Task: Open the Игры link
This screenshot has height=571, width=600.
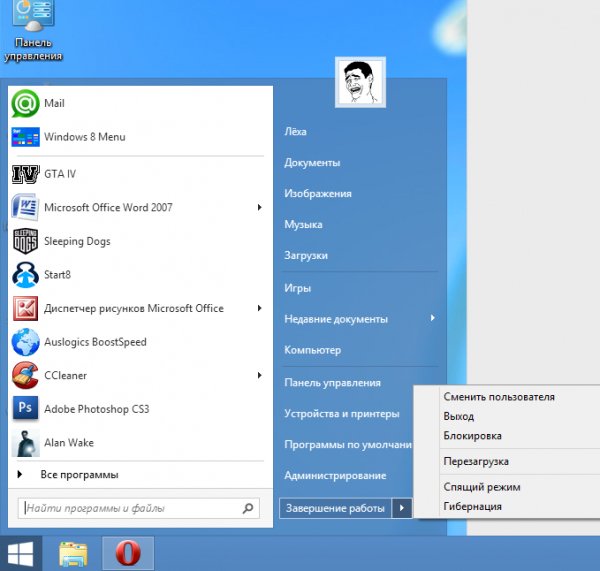Action: click(297, 288)
